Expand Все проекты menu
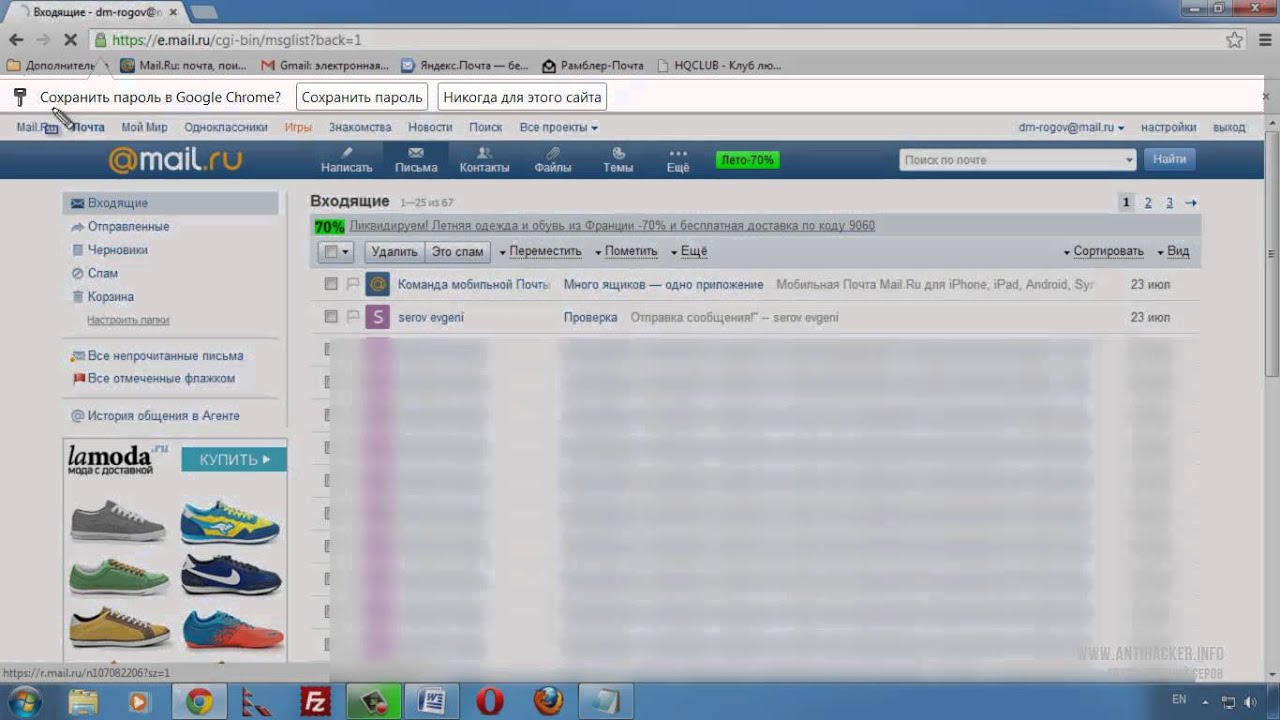The image size is (1280, 720). tap(559, 127)
